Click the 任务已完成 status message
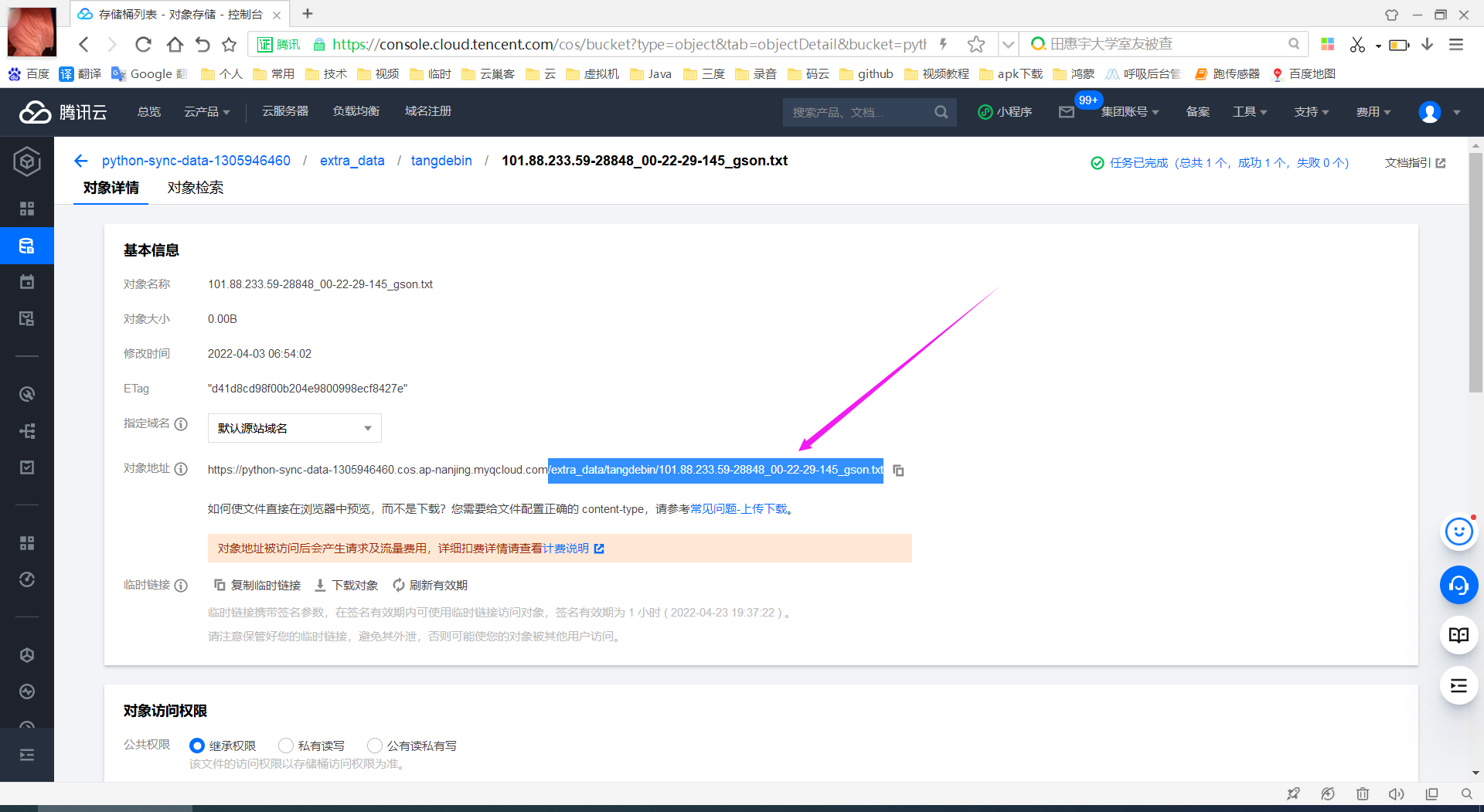 pyautogui.click(x=1220, y=163)
